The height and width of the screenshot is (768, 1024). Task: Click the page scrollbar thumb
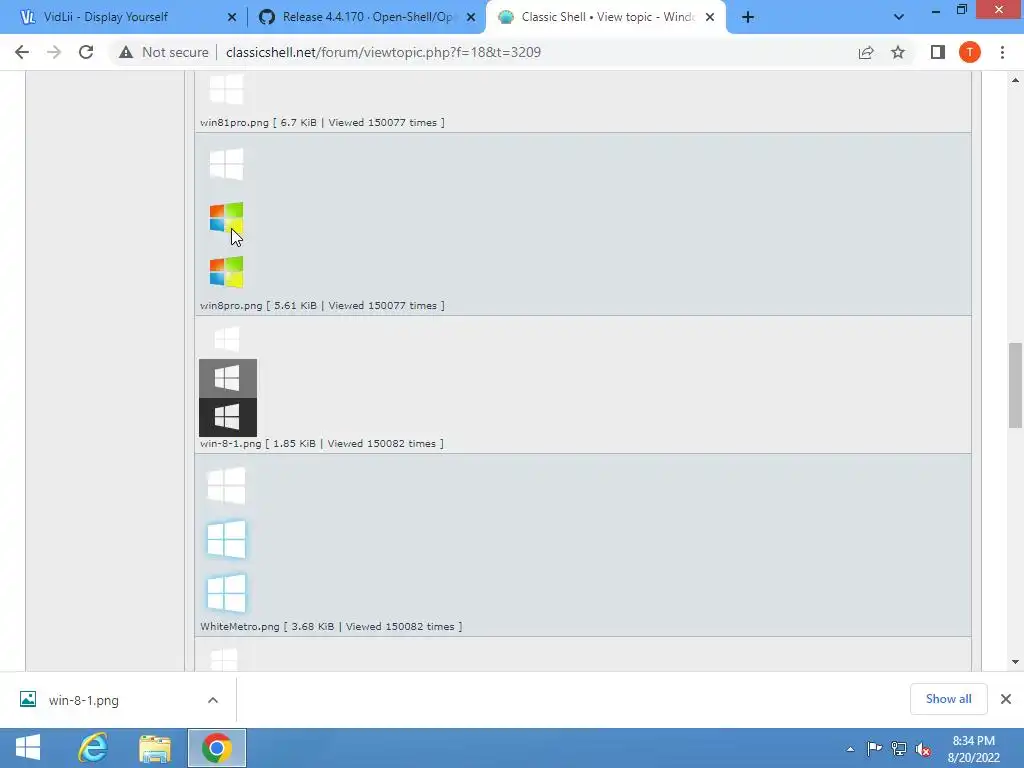(1015, 385)
